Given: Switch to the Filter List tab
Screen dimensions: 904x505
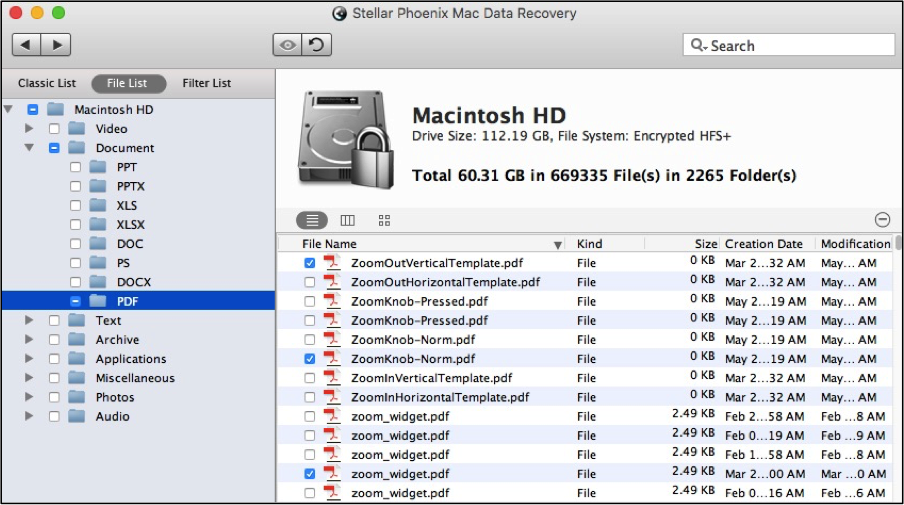Looking at the screenshot, I should tap(206, 83).
